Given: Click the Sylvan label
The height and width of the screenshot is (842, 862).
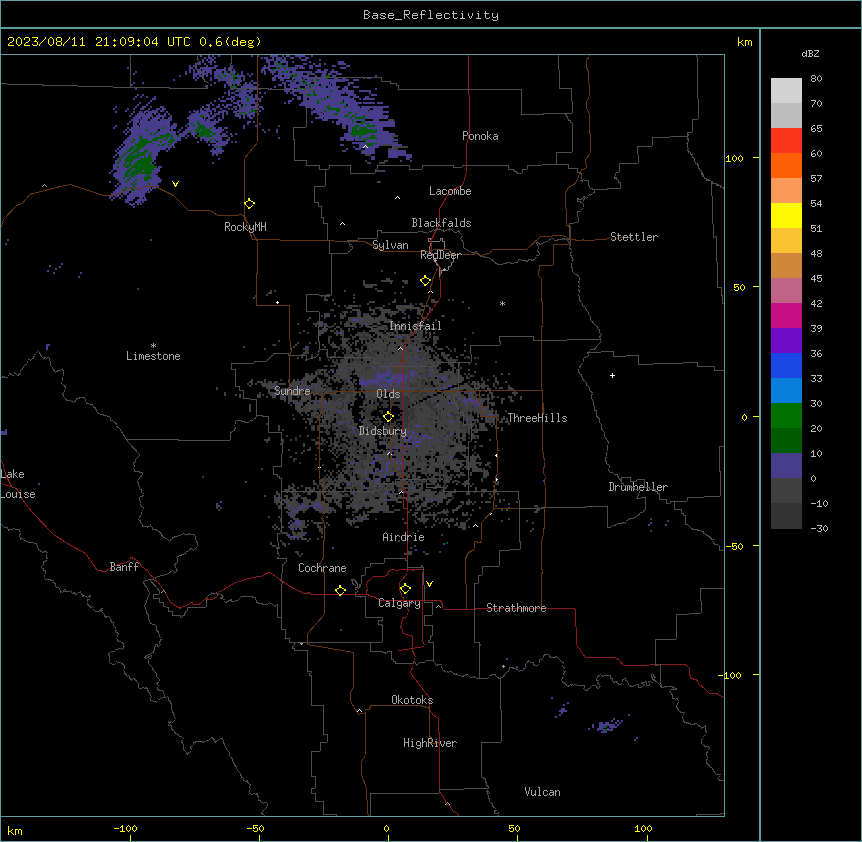Looking at the screenshot, I should point(390,245).
